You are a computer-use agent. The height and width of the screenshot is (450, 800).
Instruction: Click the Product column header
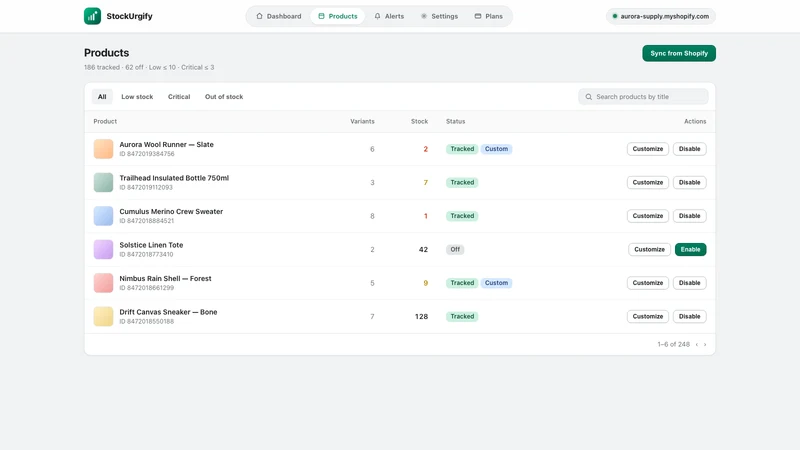(105, 121)
